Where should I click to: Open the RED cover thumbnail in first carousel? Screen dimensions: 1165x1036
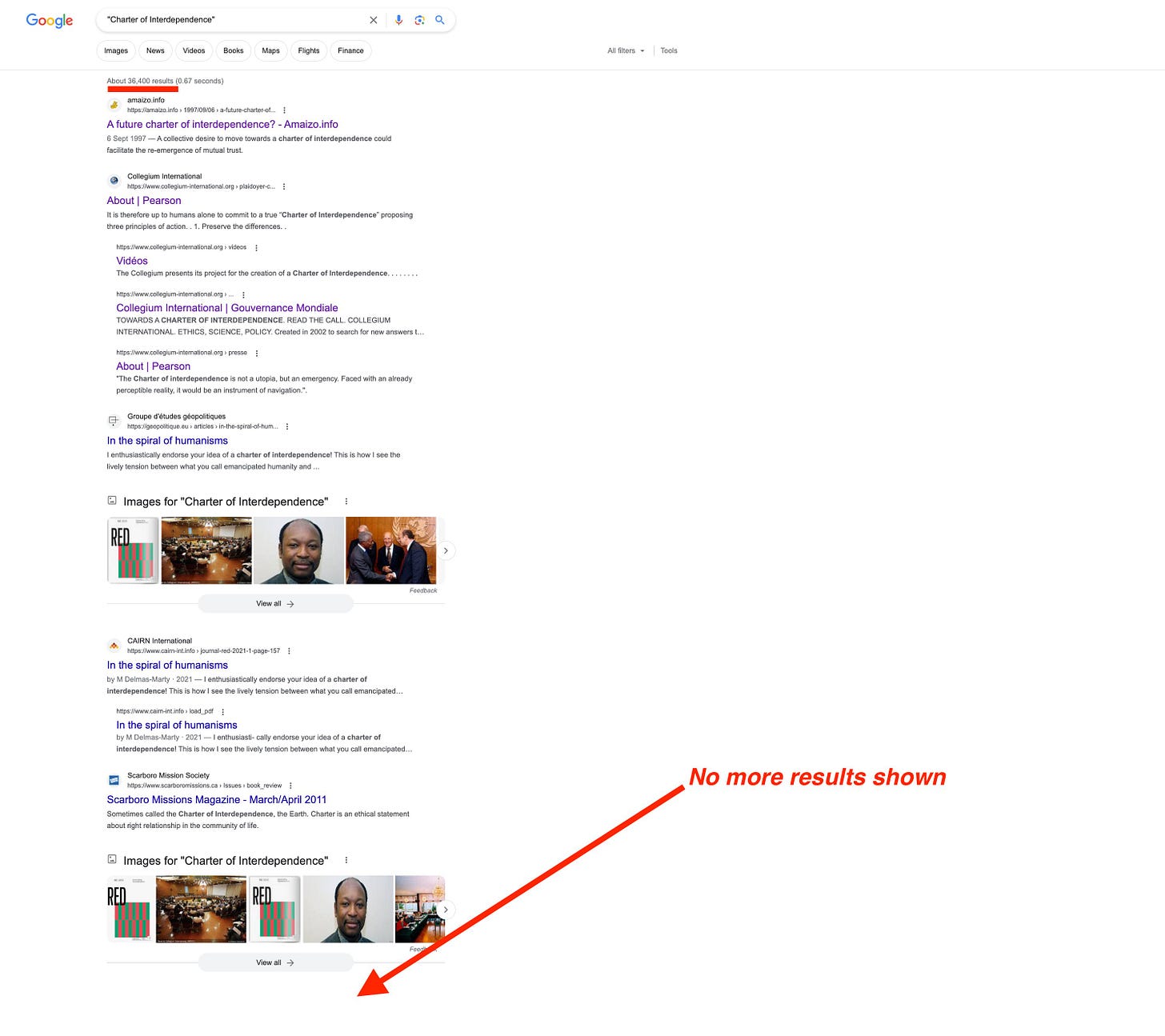[x=133, y=550]
